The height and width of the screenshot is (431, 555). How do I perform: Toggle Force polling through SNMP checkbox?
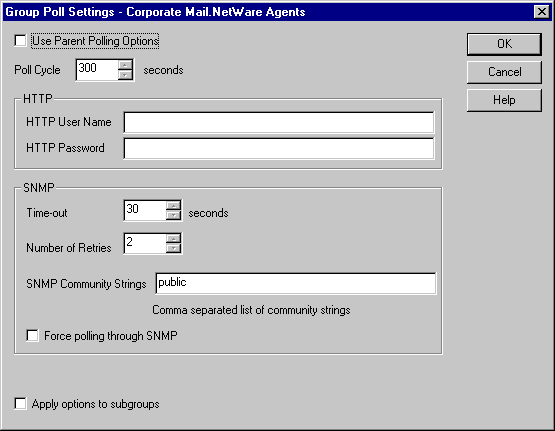[x=33, y=335]
